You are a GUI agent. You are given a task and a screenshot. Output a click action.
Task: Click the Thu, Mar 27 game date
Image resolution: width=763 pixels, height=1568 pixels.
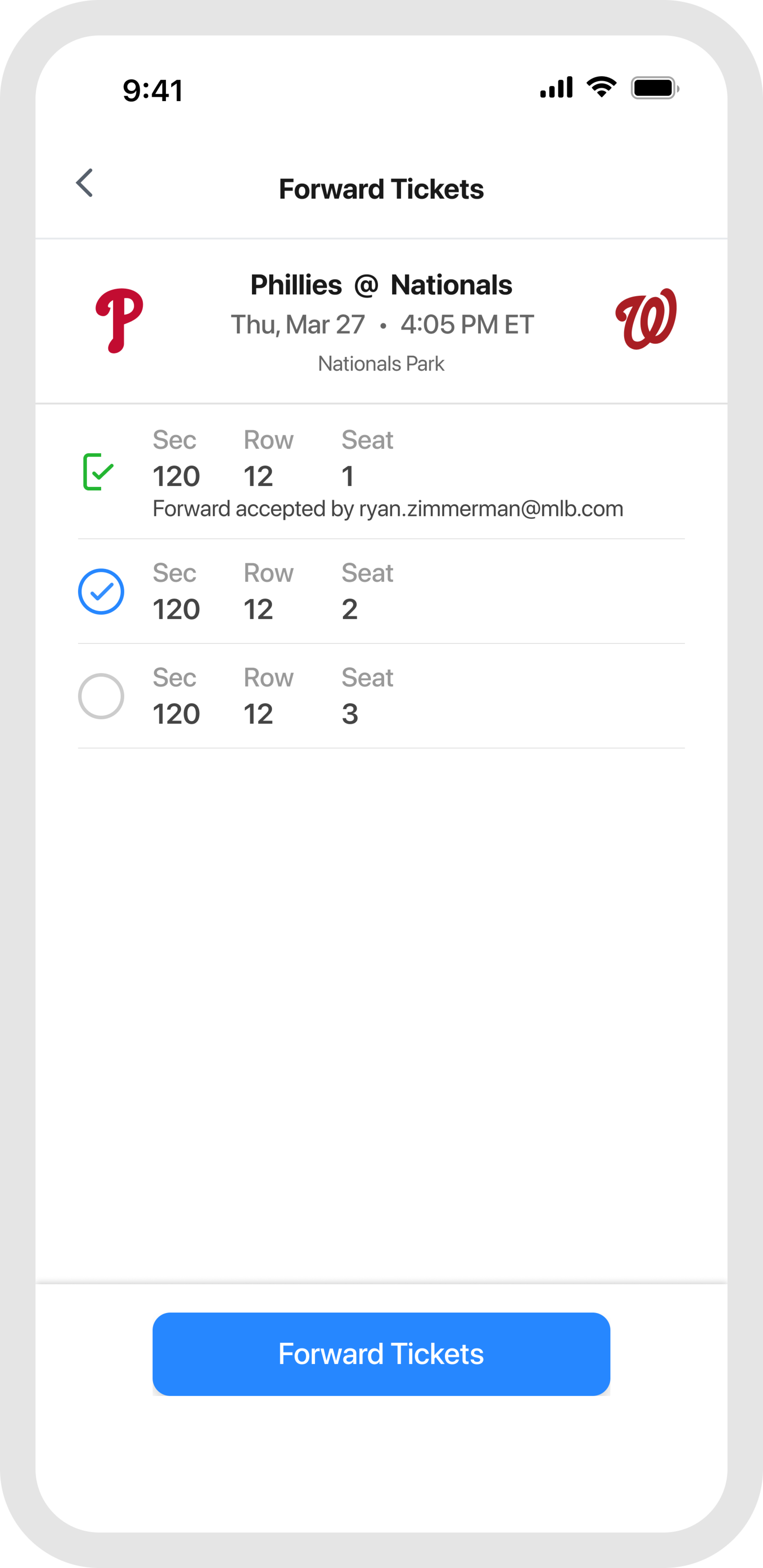pyautogui.click(x=298, y=325)
